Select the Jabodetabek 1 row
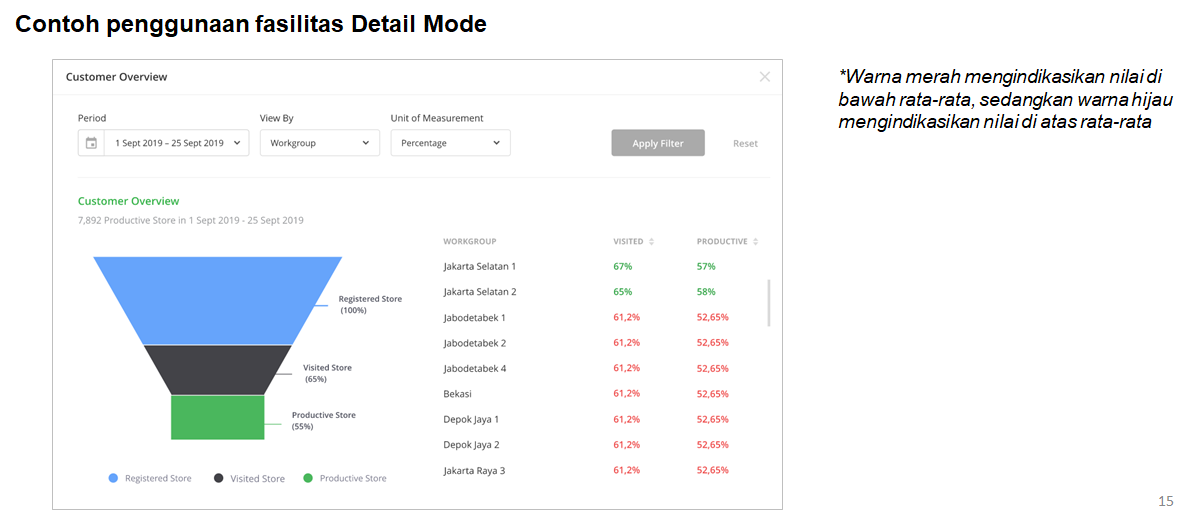The image size is (1185, 520). click(602, 317)
